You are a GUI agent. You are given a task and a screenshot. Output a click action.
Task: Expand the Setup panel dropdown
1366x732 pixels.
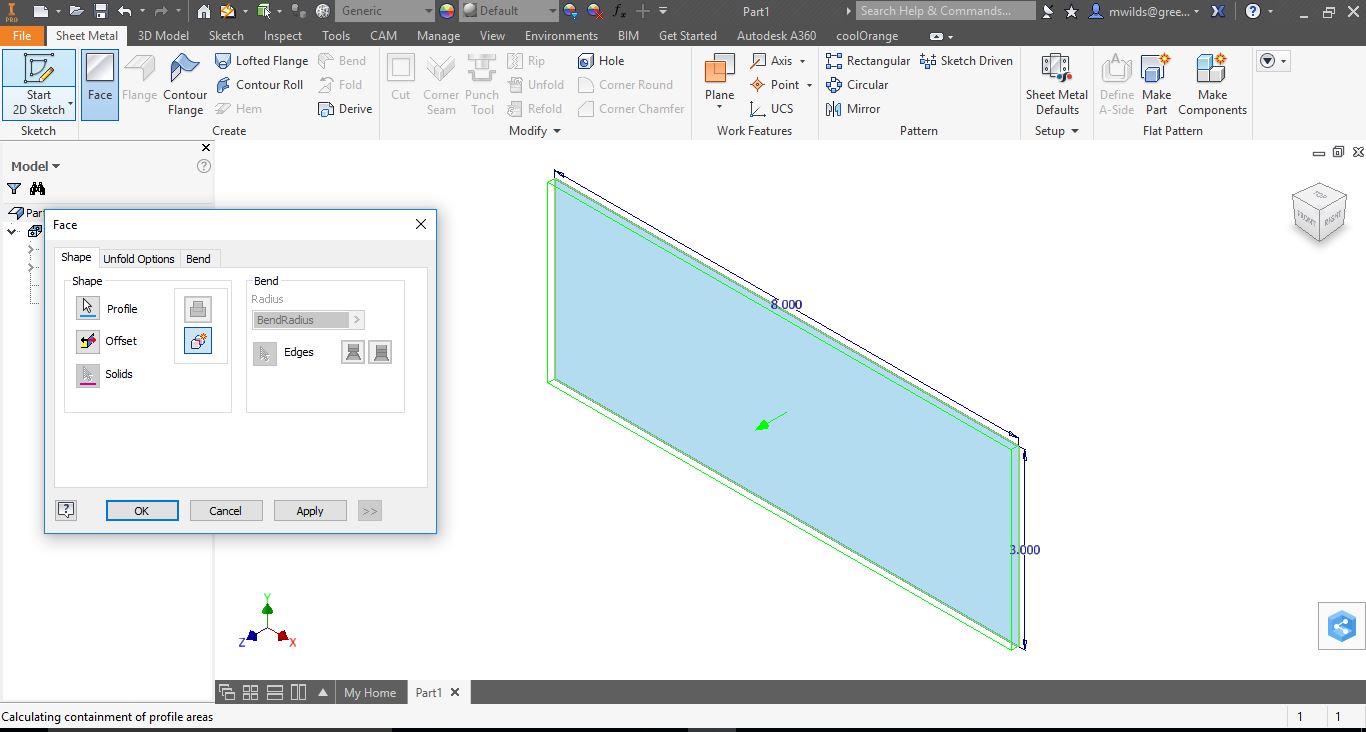tap(1074, 131)
